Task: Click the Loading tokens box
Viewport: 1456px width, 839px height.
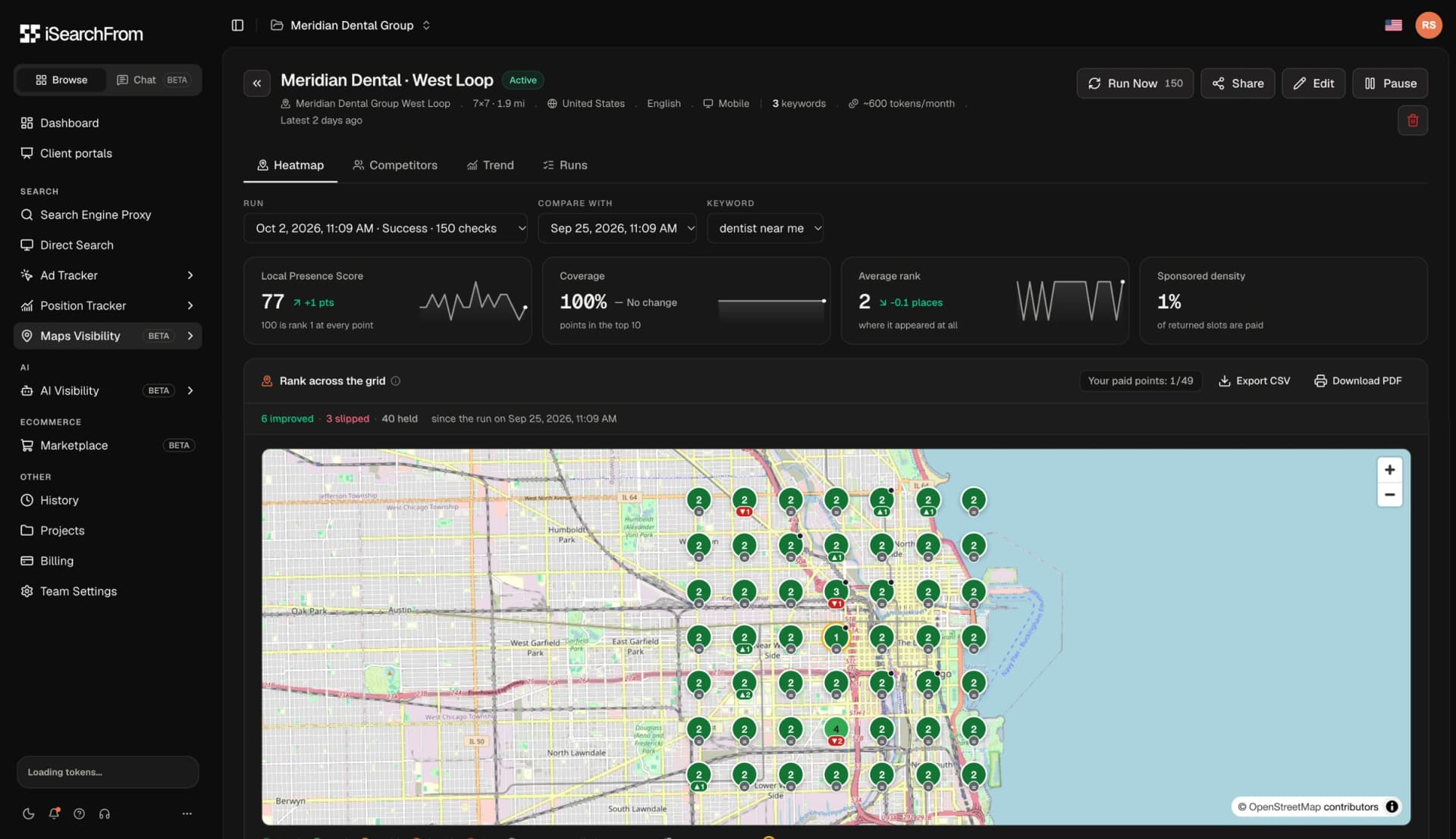Action: pos(107,772)
